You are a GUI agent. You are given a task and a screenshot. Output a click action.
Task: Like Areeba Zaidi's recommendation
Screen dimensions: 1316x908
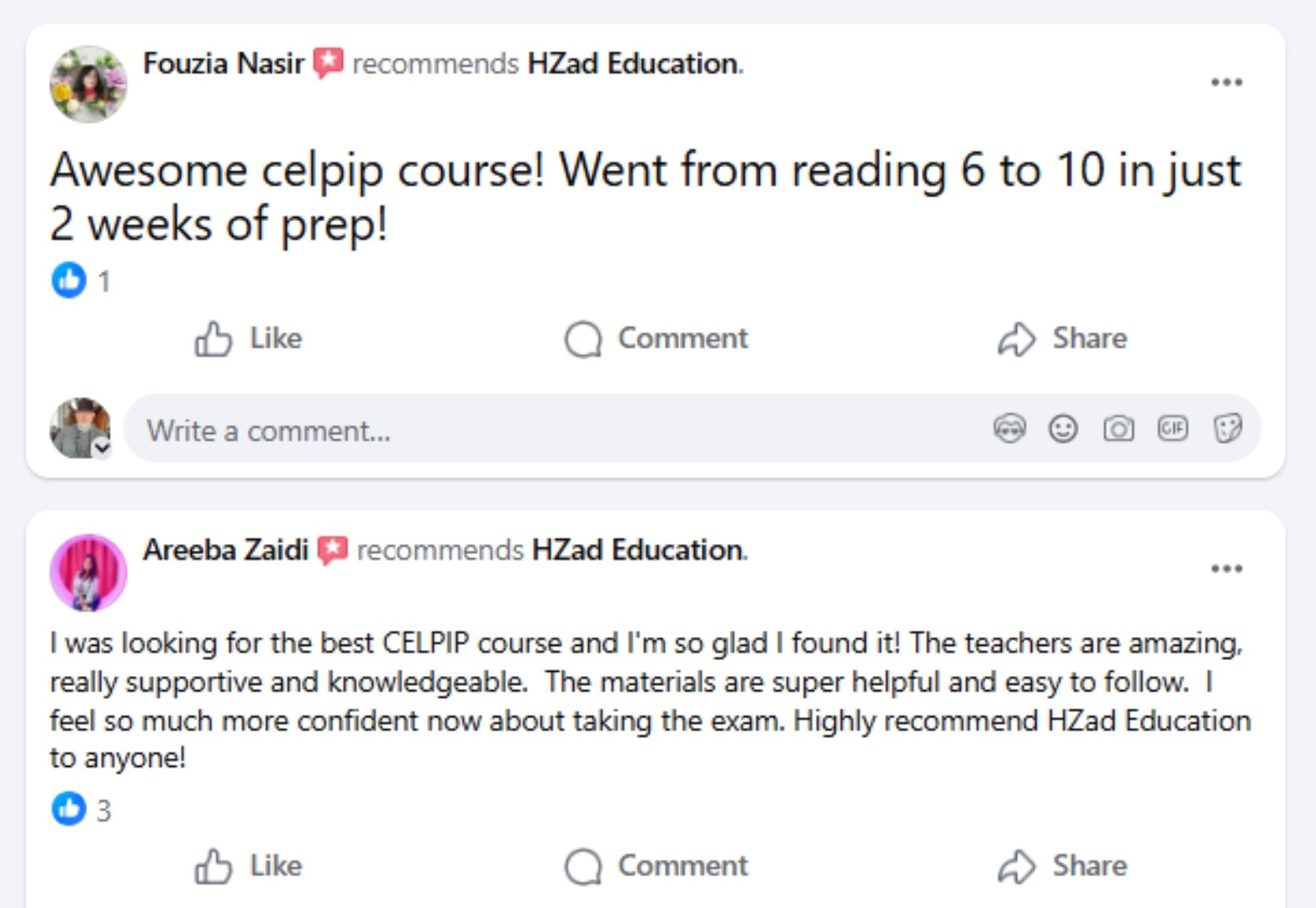pos(248,866)
